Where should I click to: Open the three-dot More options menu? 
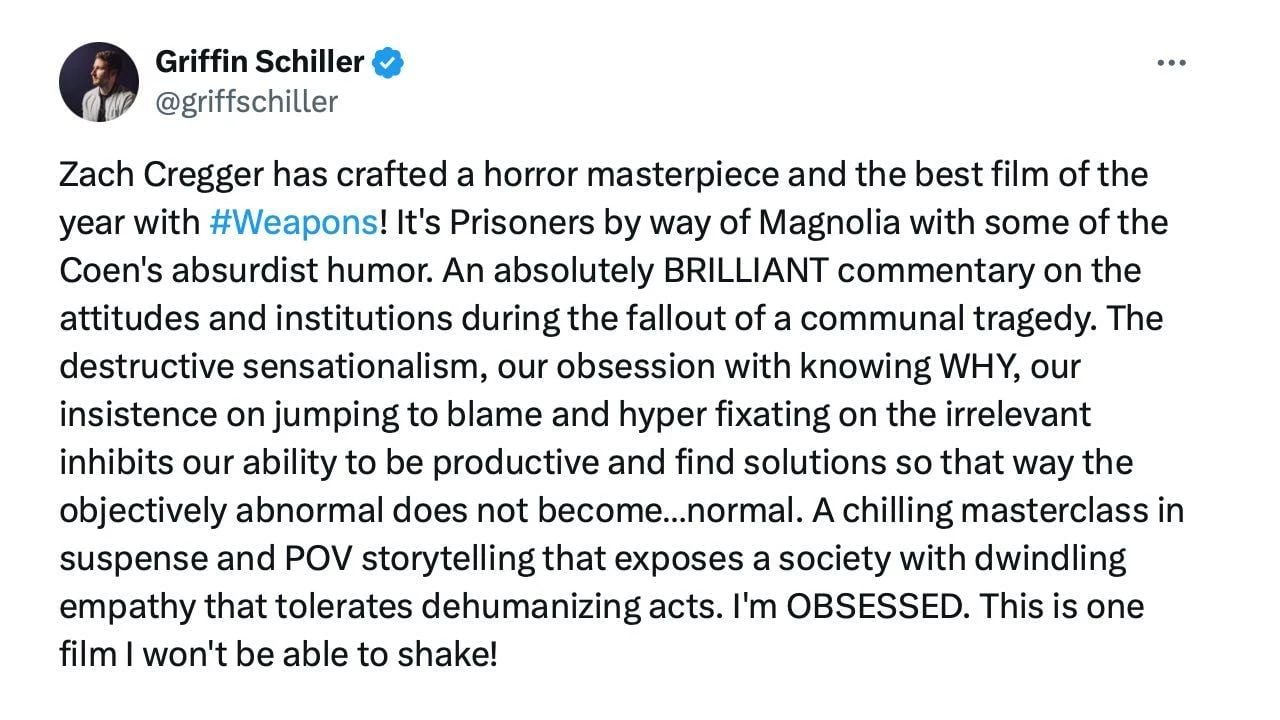click(1170, 63)
